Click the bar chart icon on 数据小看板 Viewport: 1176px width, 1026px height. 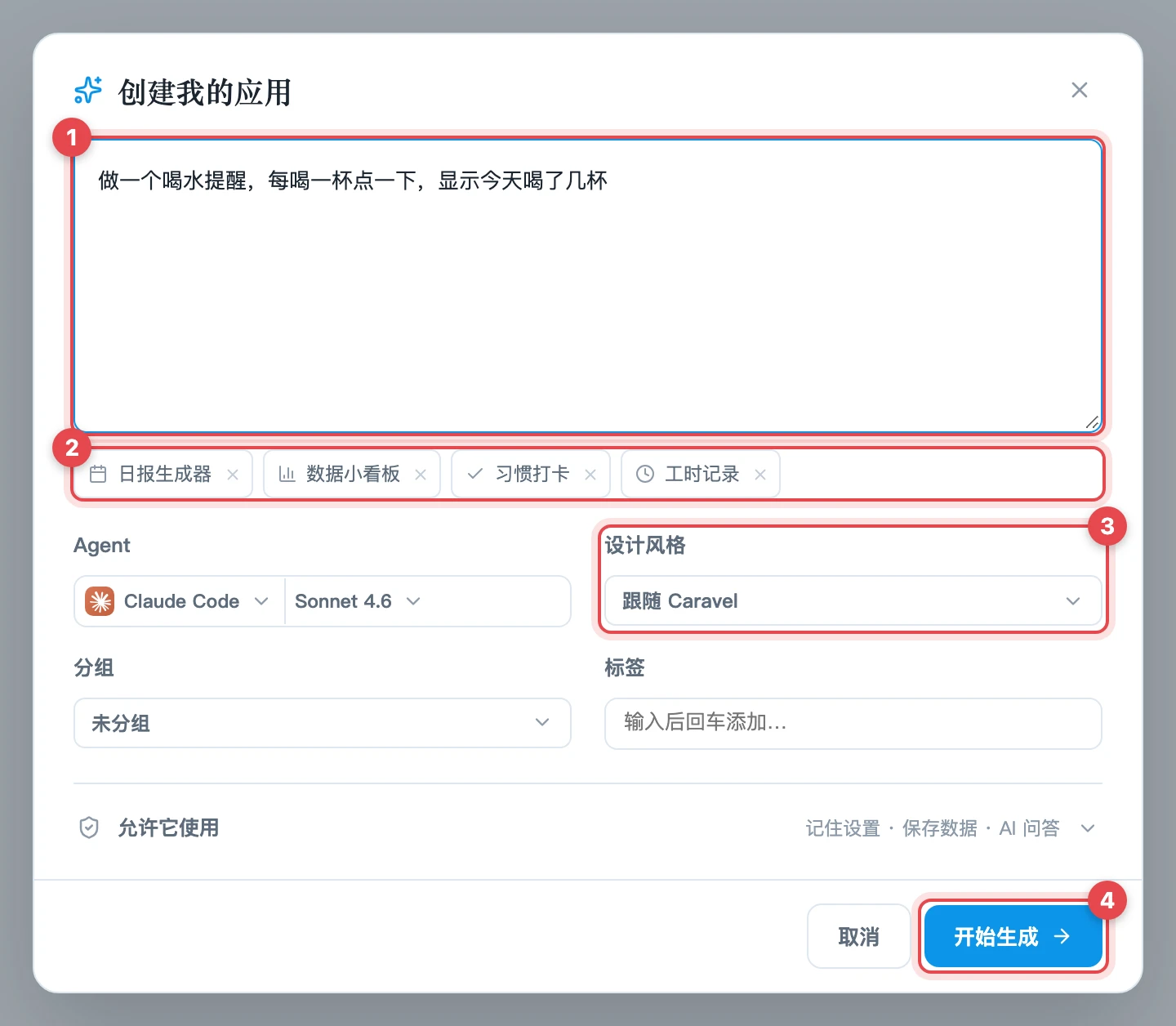287,474
